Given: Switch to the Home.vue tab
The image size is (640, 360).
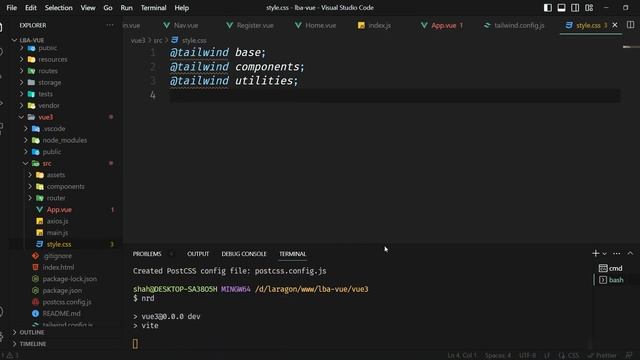Looking at the screenshot, I should tap(316, 25).
